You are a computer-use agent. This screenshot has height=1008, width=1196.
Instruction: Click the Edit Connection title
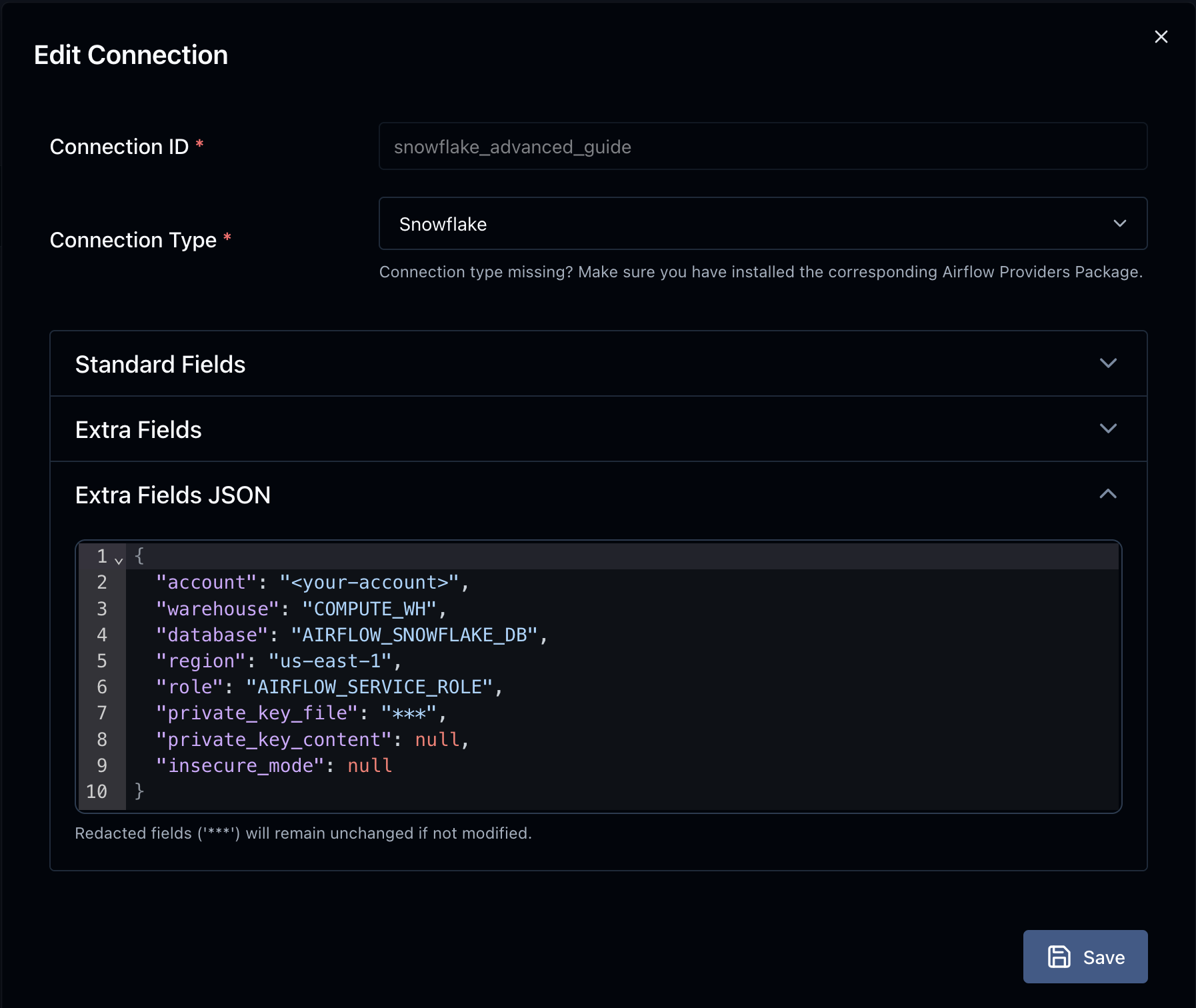pos(131,55)
